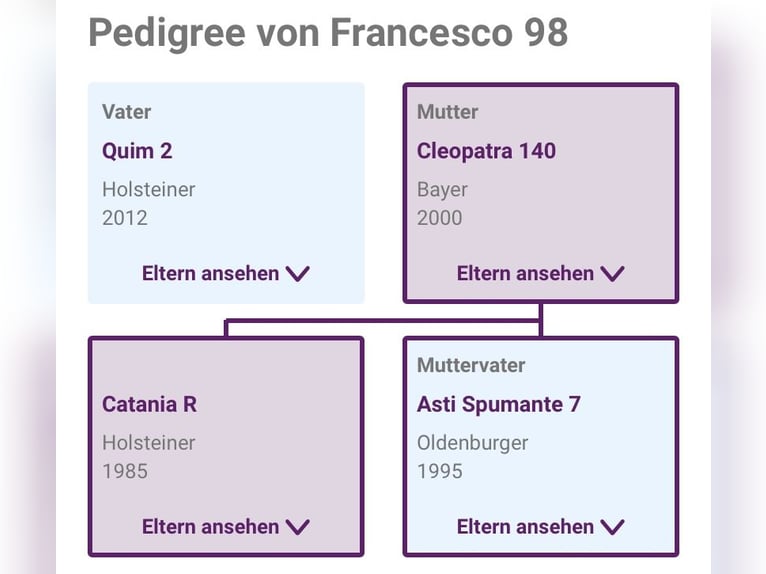Select the Catania R name link
The image size is (766, 574).
coord(149,404)
